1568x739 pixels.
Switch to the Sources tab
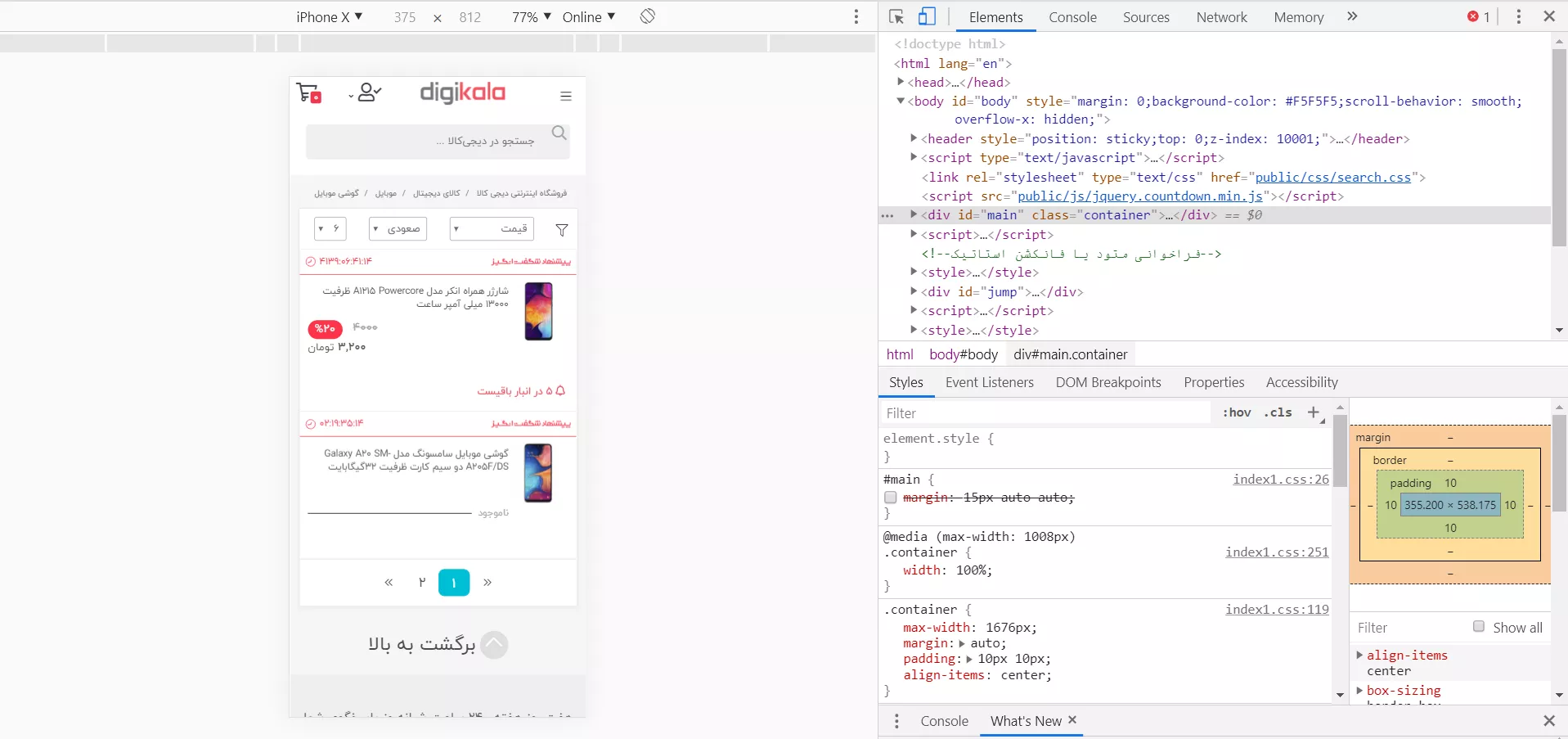(x=1146, y=17)
